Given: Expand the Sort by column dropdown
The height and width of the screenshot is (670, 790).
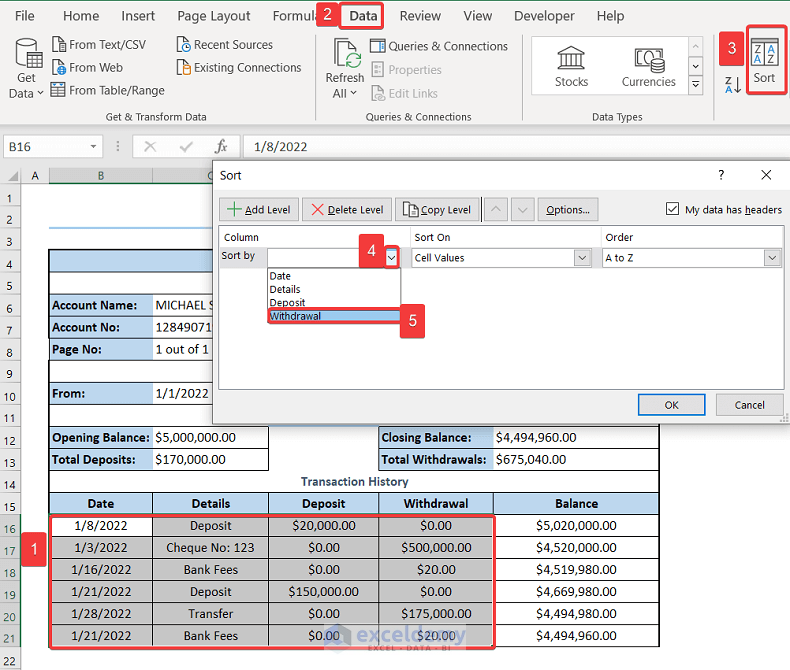Looking at the screenshot, I should tap(392, 257).
